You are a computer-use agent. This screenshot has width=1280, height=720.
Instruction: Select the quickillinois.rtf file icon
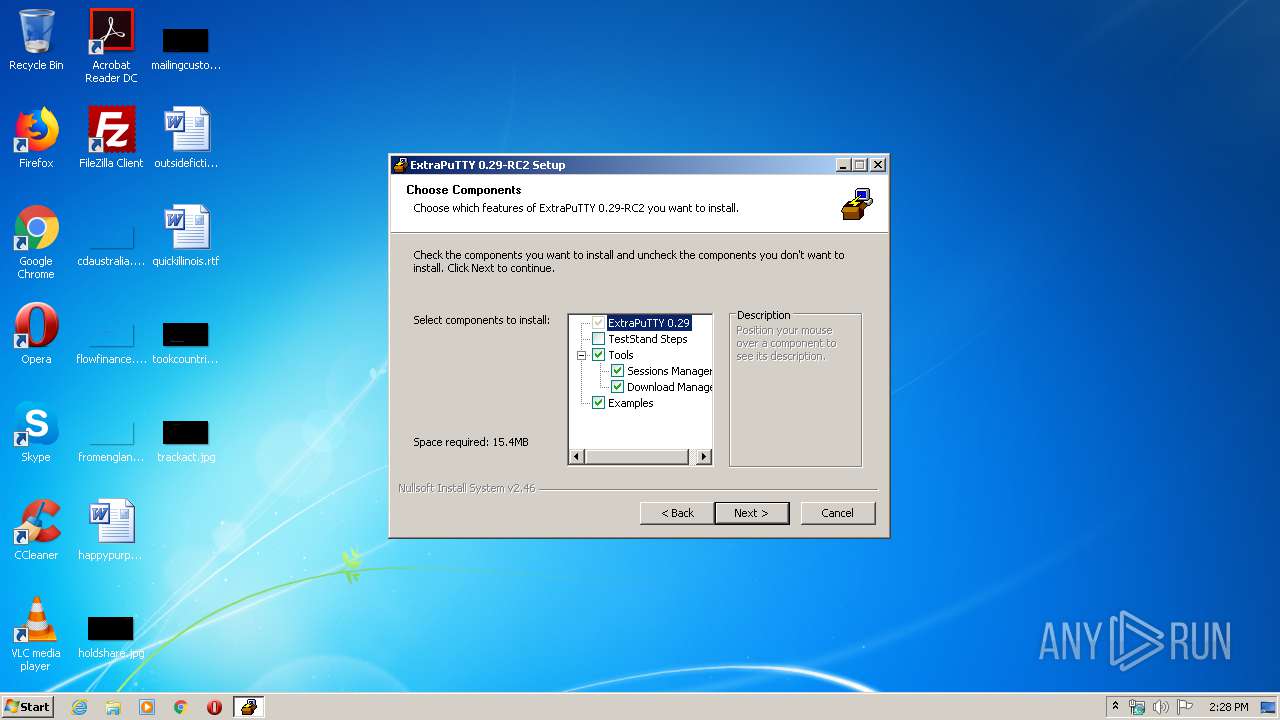pos(186,236)
